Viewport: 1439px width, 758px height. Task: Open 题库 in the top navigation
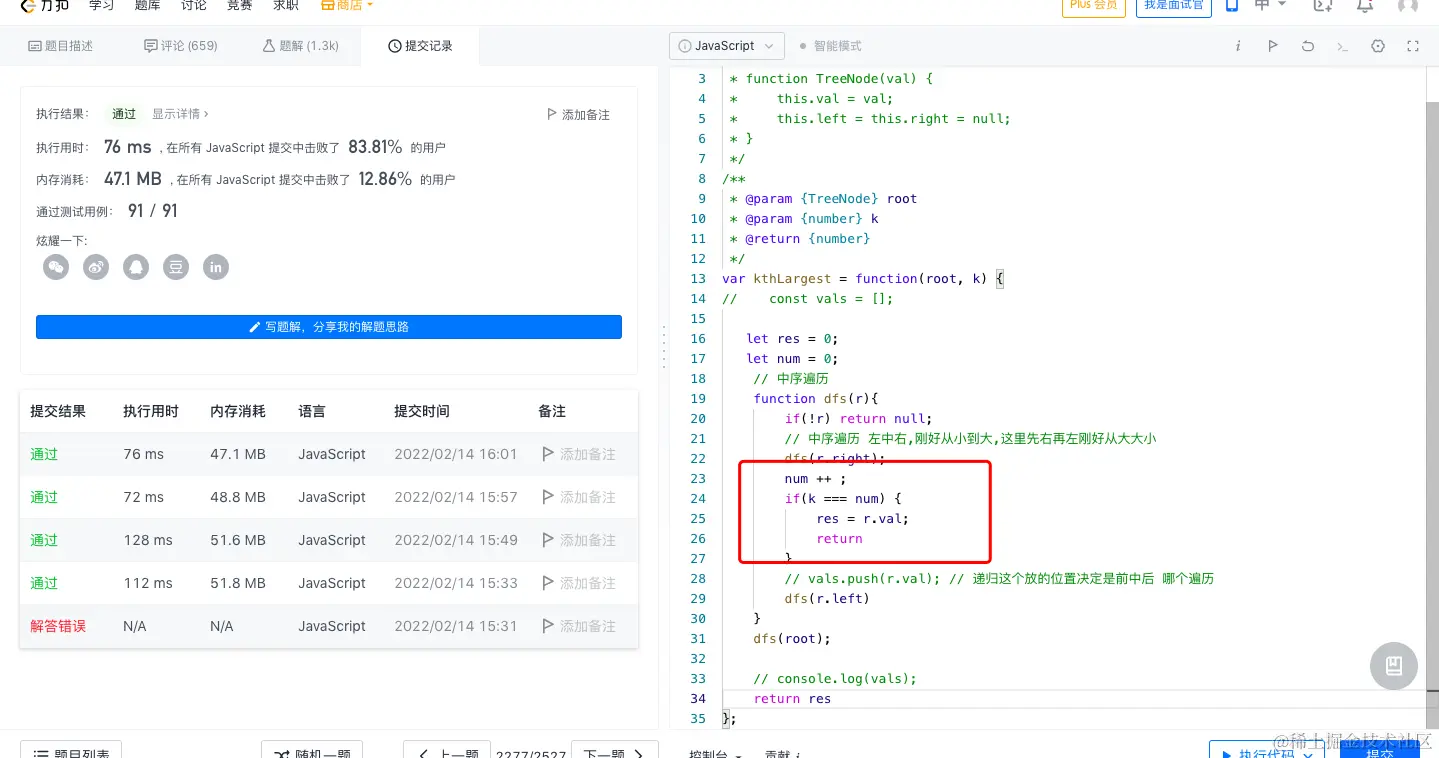tap(148, 6)
